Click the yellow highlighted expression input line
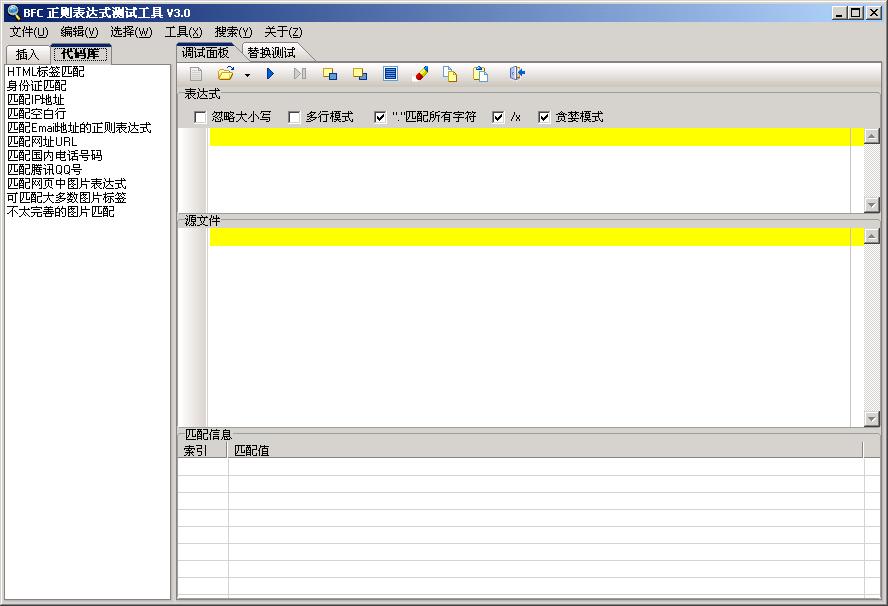Image resolution: width=888 pixels, height=606 pixels. pyautogui.click(x=530, y=137)
